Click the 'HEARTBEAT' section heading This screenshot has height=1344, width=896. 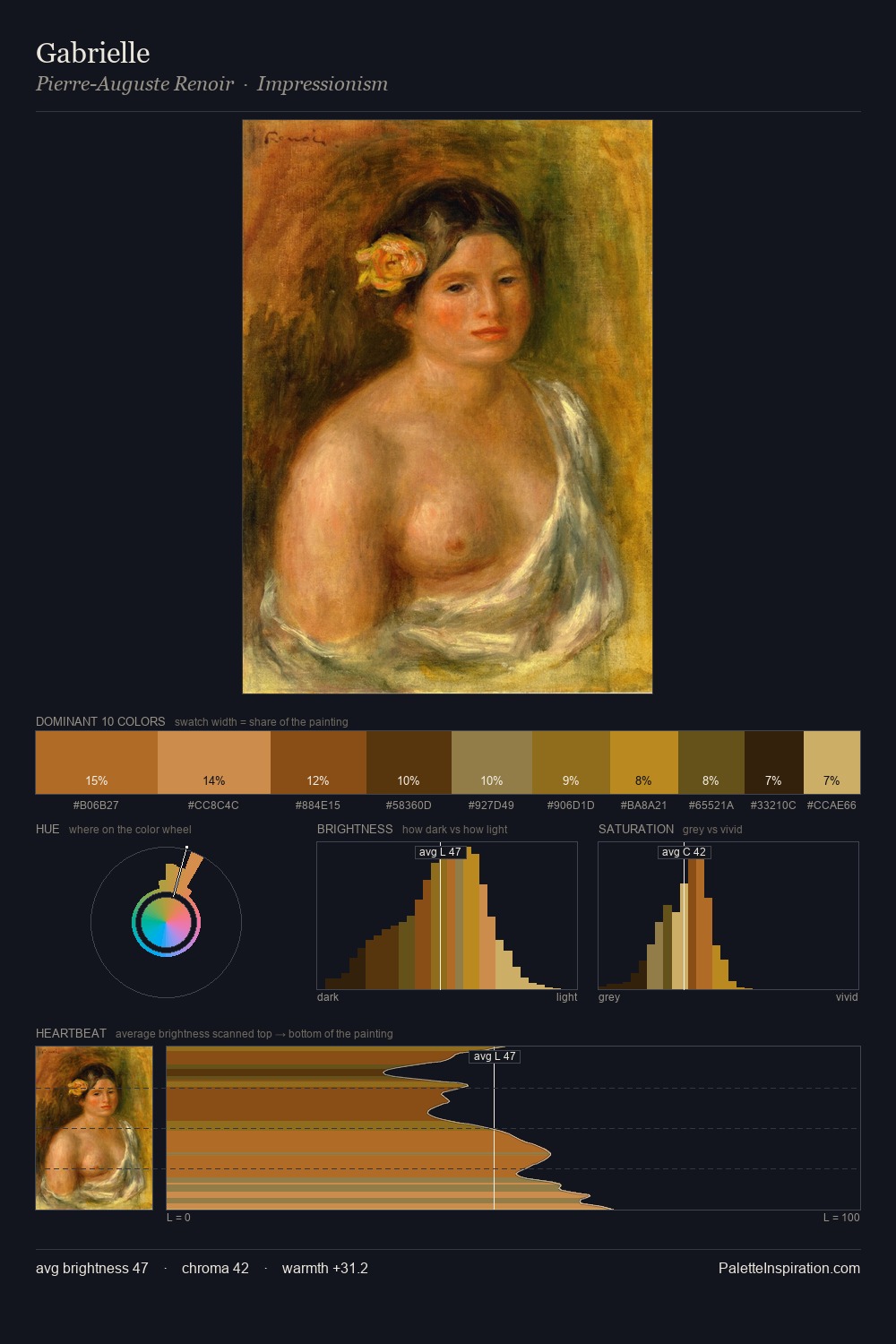71,1033
